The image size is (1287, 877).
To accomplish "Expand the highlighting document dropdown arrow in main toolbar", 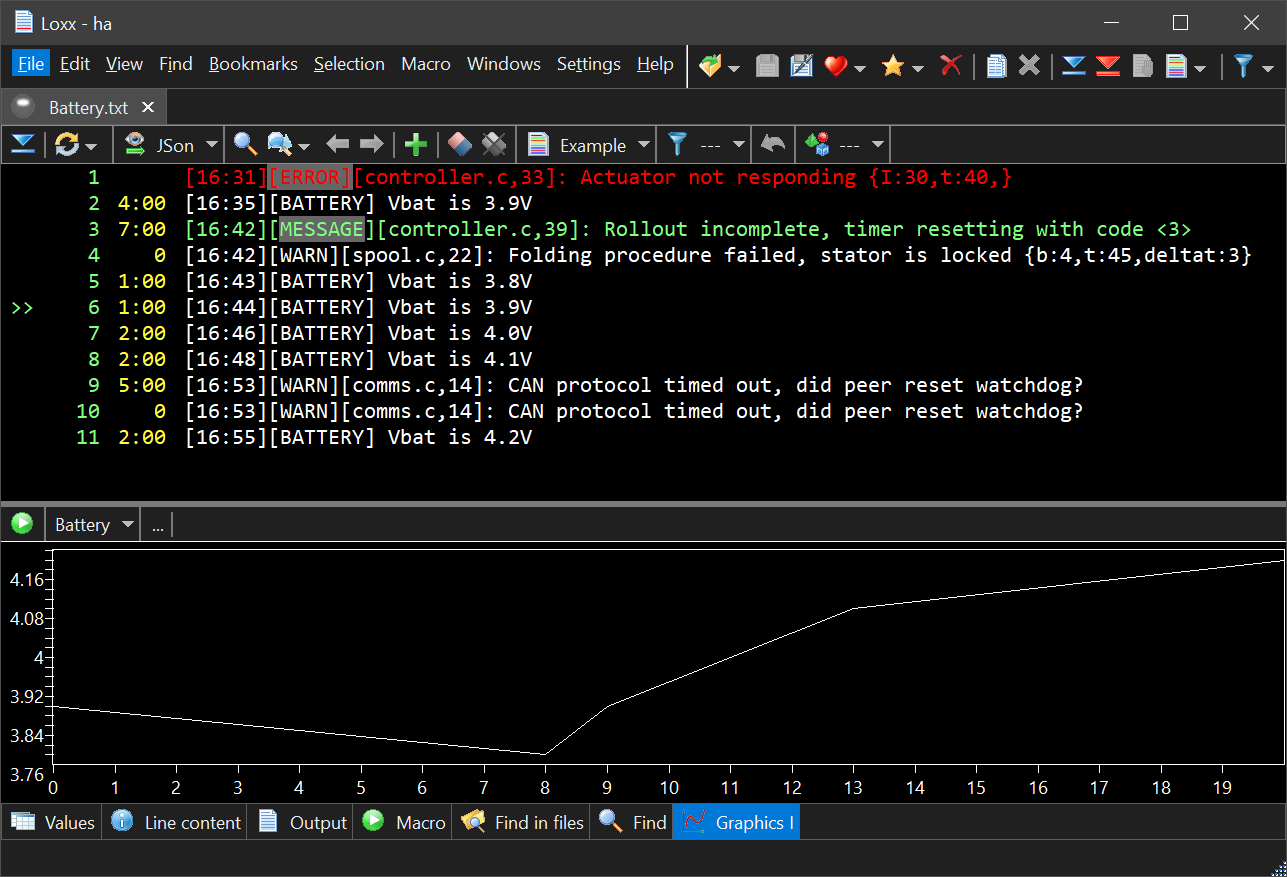I will 1200,68.
